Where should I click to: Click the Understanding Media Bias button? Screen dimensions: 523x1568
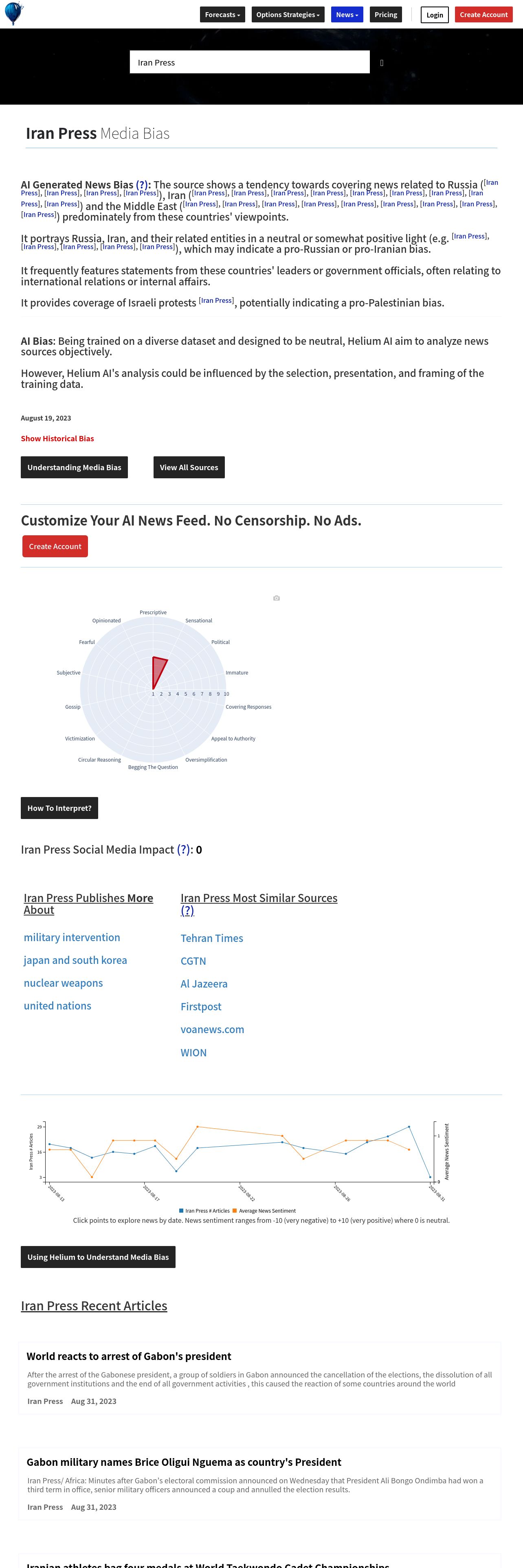74,467
